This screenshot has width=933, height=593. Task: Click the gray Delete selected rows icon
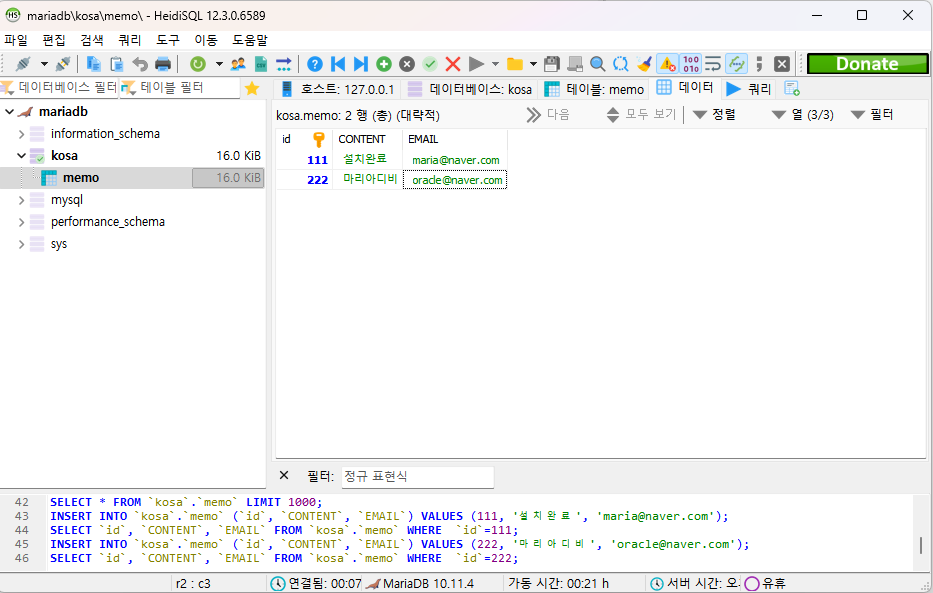[406, 64]
